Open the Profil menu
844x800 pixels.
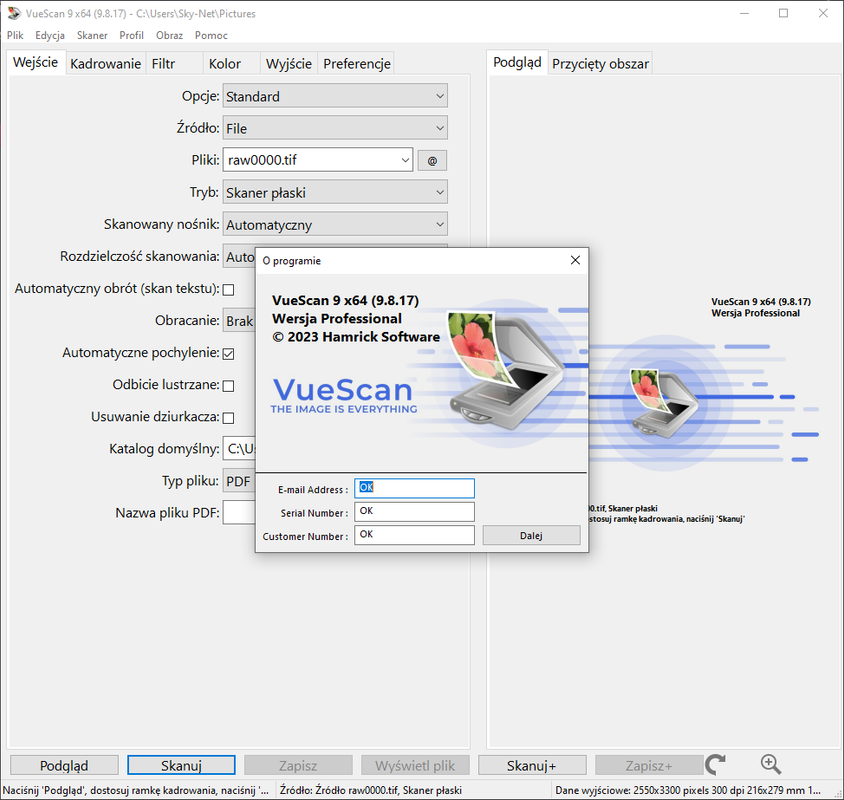click(131, 35)
